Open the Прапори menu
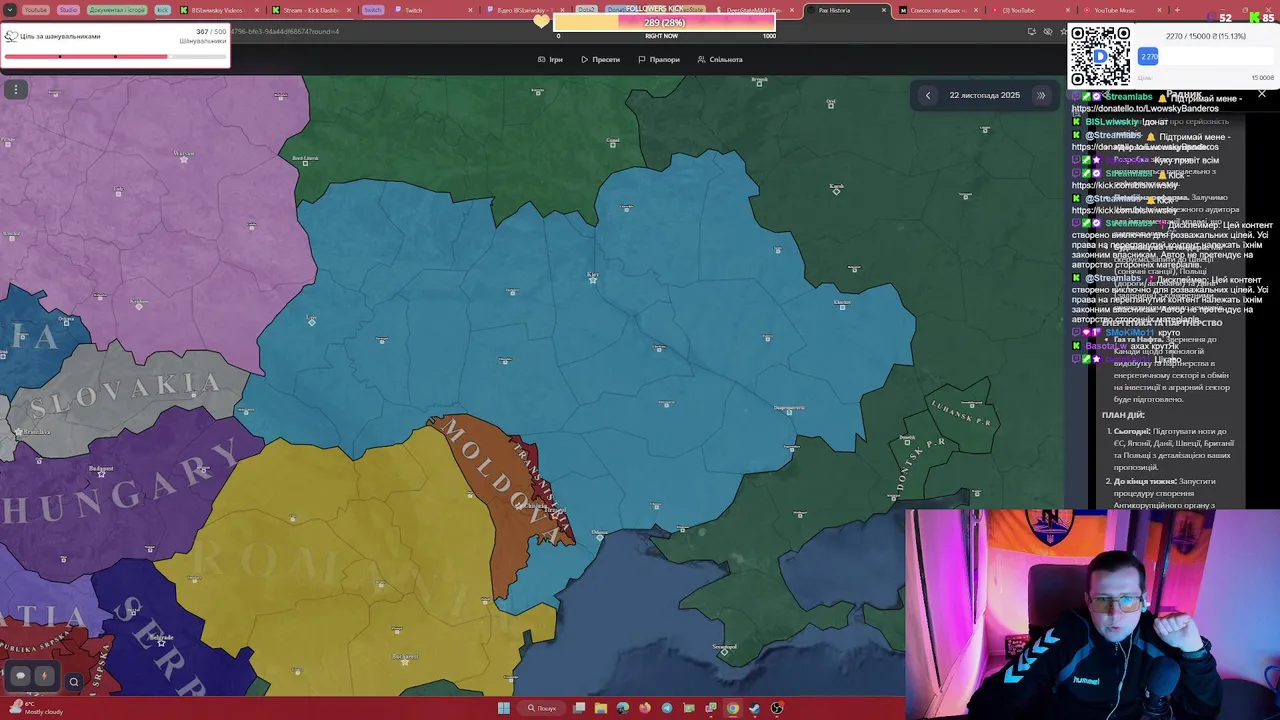 (659, 59)
